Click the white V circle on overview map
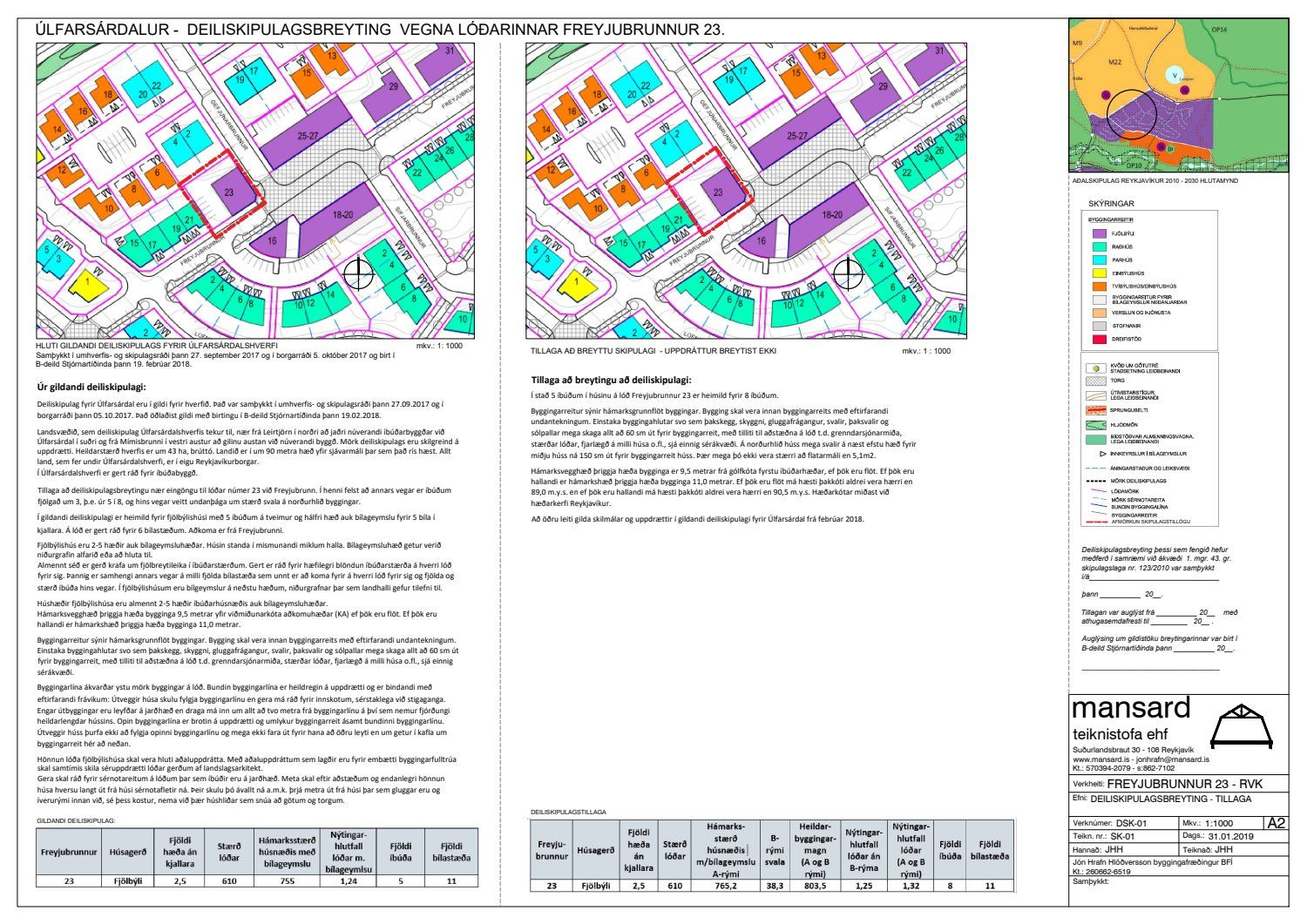This screenshot has width=1307, height=924. (x=1174, y=76)
